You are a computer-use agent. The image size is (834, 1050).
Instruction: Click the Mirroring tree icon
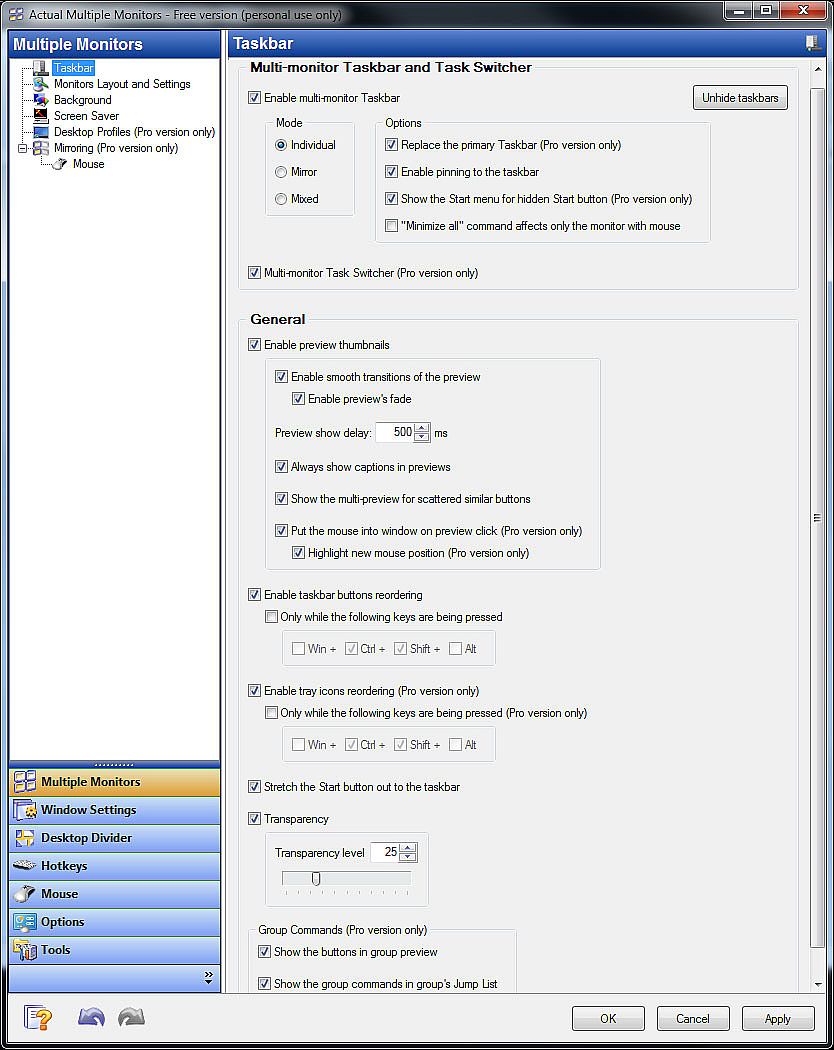41,148
